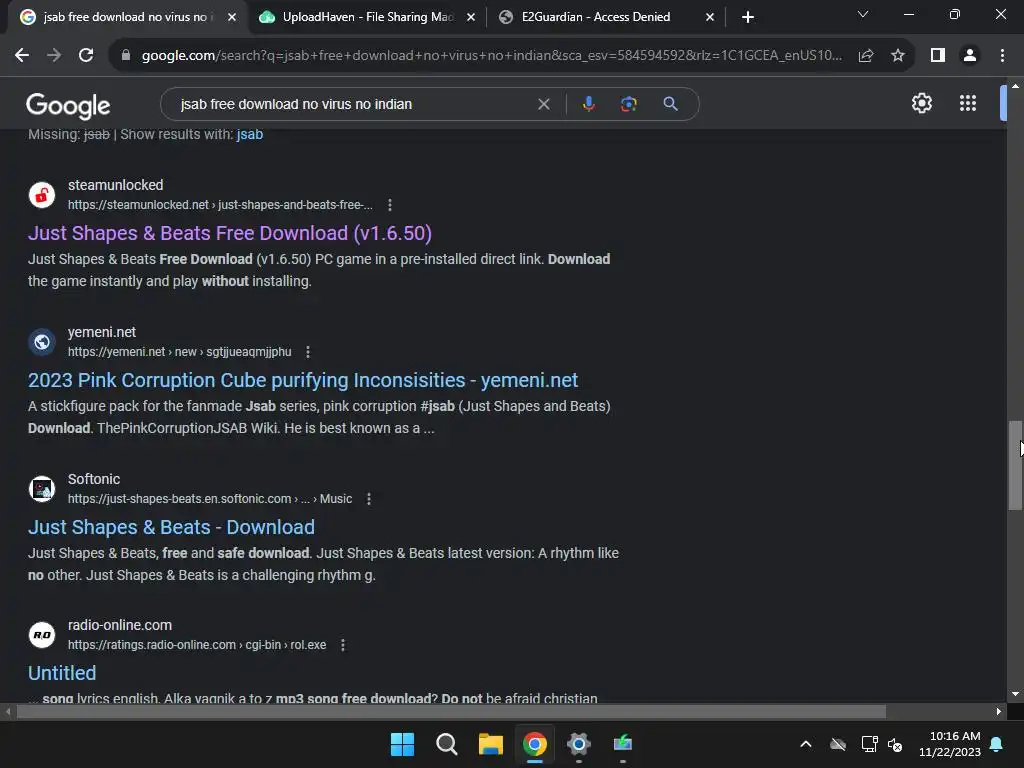This screenshot has height=768, width=1024.
Task: Reload the current page
Action: click(86, 56)
